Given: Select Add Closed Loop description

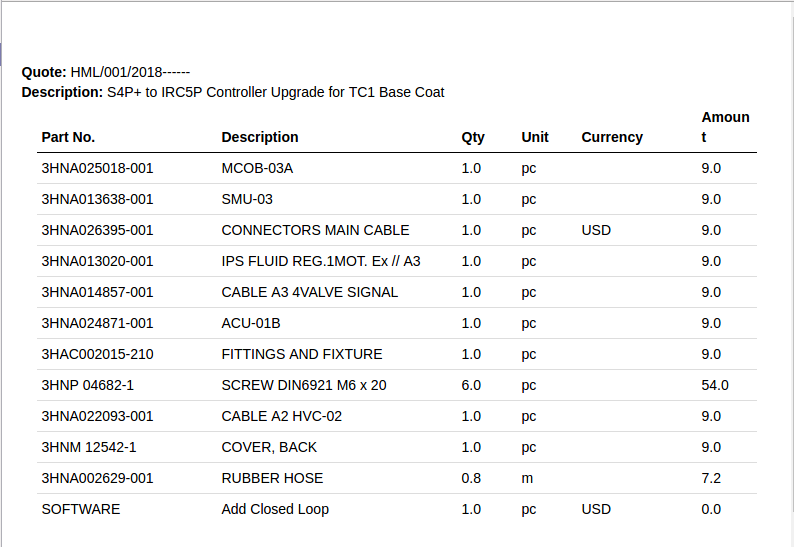Looking at the screenshot, I should [275, 509].
